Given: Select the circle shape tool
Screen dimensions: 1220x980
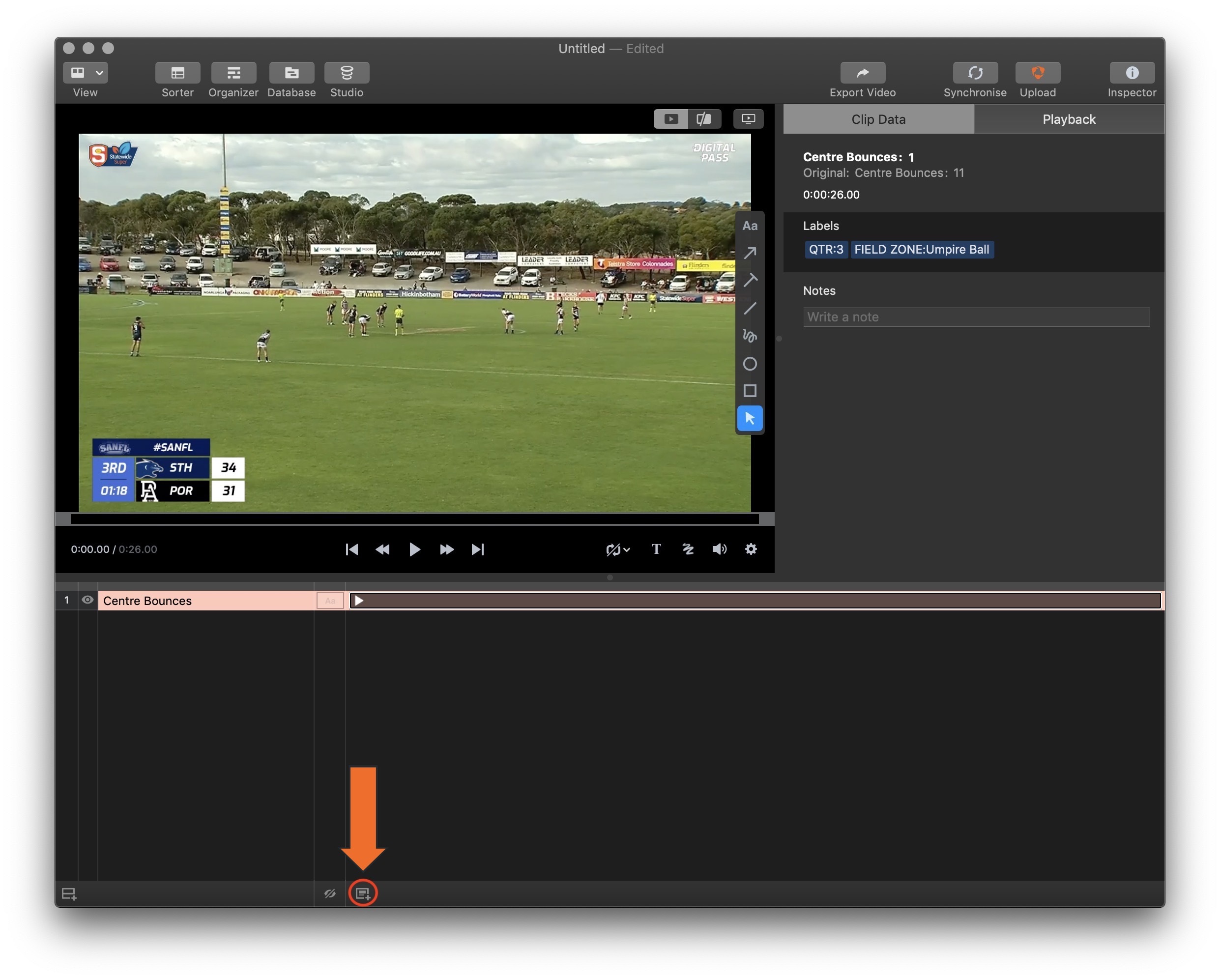Looking at the screenshot, I should 750,364.
